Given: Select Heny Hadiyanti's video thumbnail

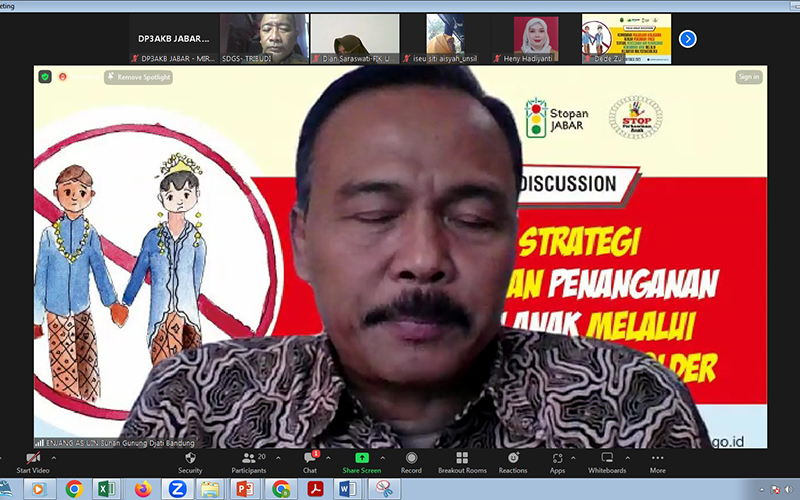Looking at the screenshot, I should (x=536, y=38).
